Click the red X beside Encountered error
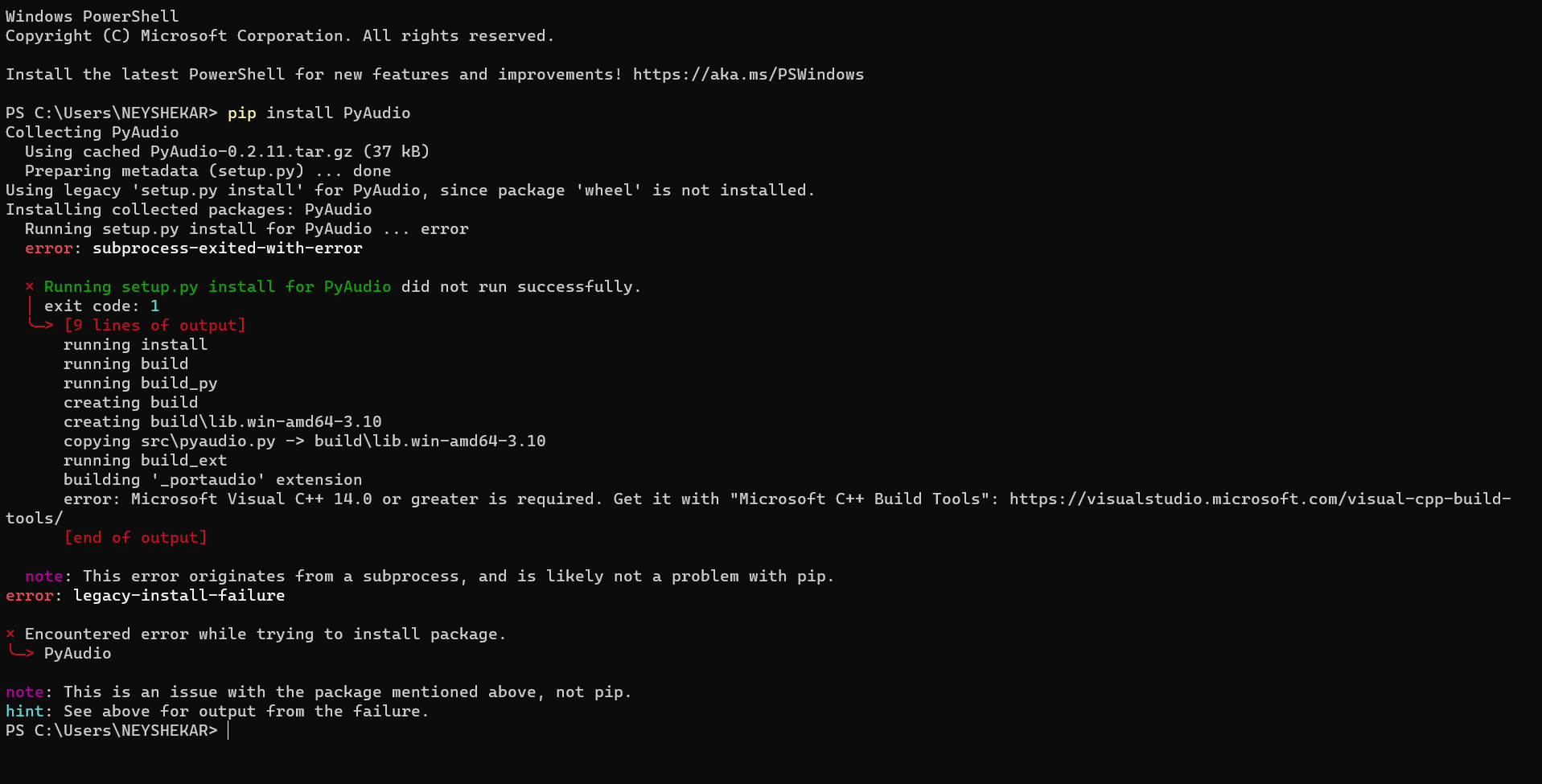 click(10, 634)
